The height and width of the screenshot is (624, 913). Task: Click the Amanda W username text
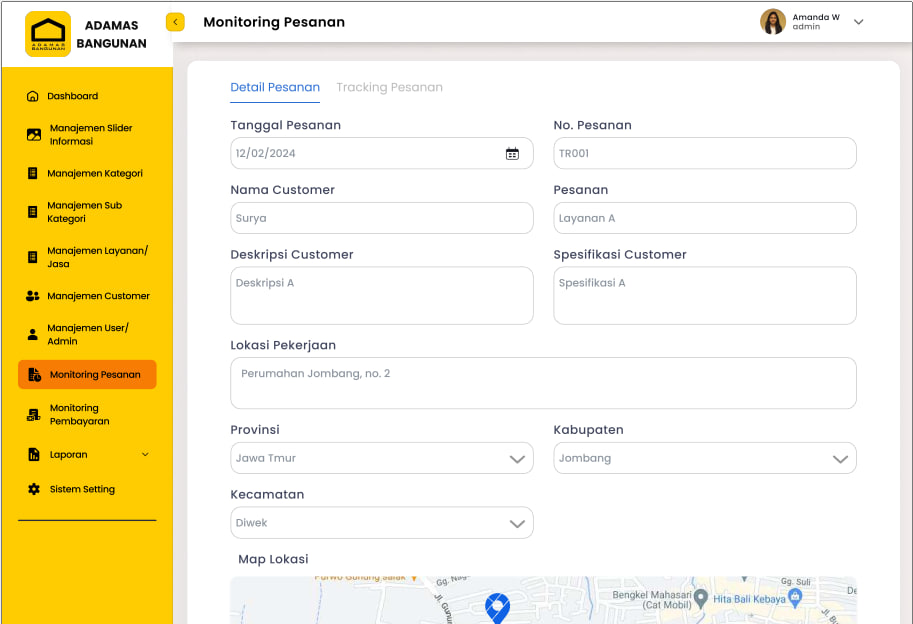pos(816,17)
